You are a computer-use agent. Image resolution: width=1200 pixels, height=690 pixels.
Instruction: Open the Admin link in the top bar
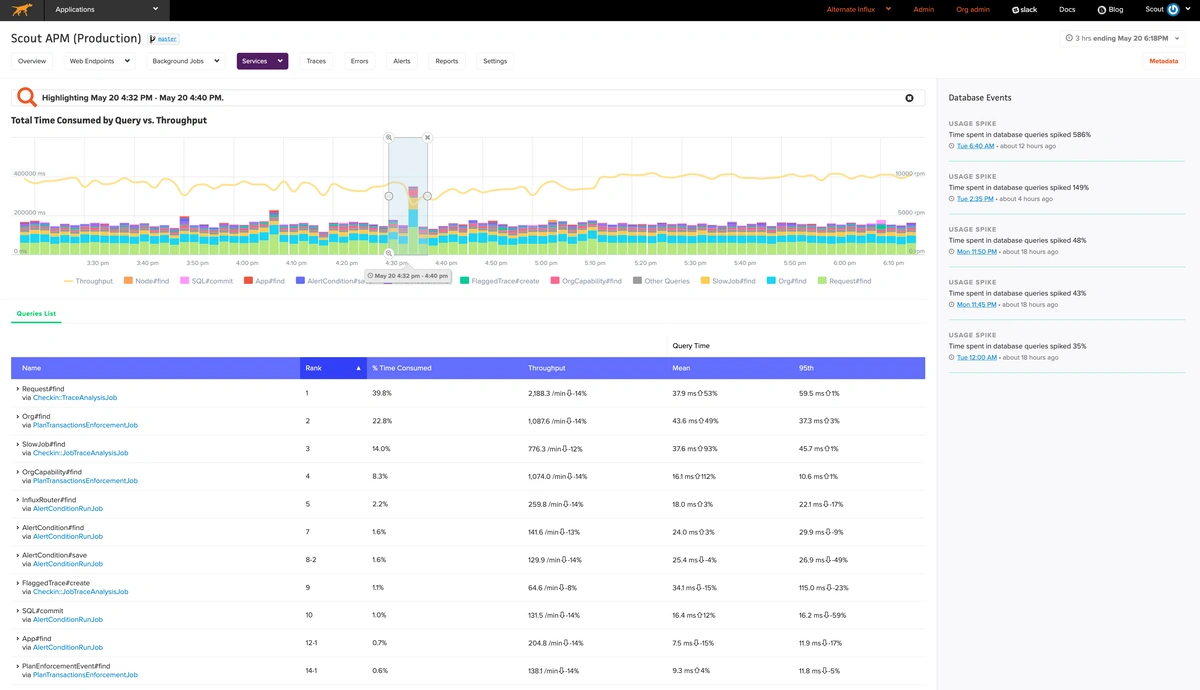(924, 10)
